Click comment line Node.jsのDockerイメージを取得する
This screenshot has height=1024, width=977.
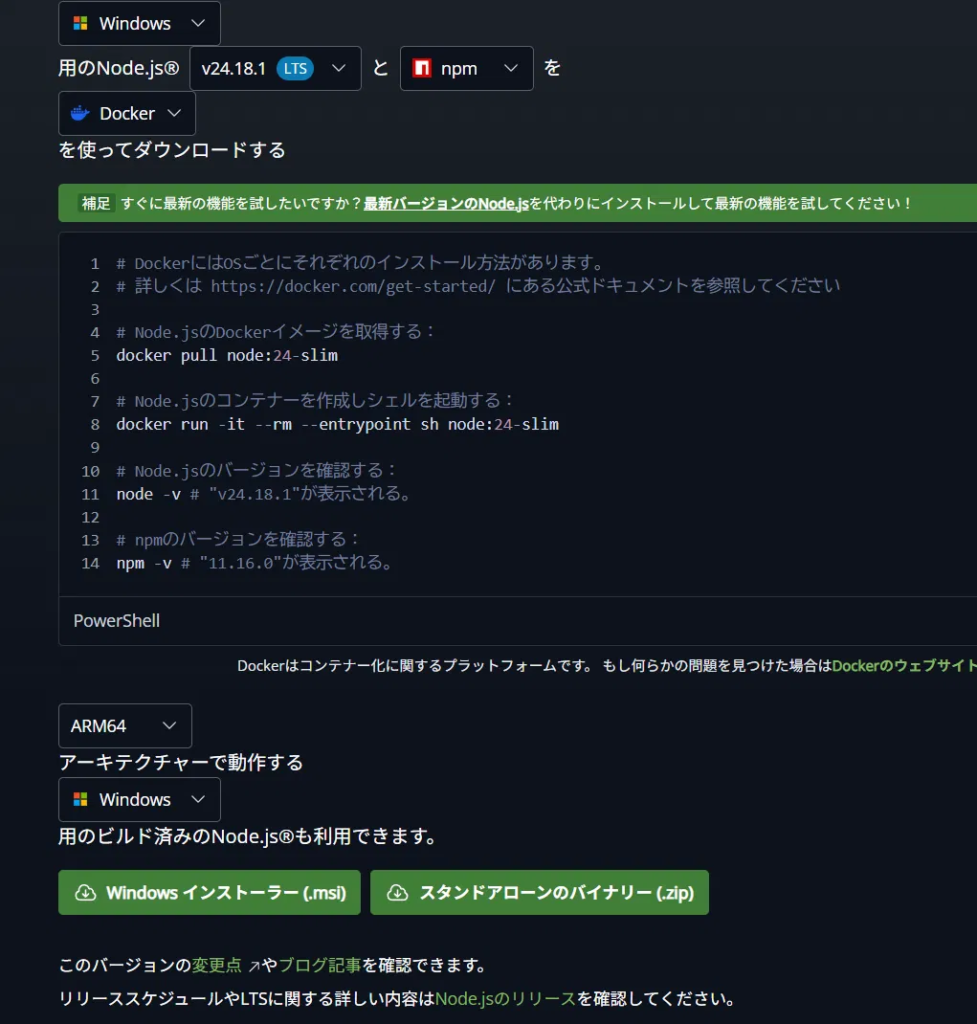pyautogui.click(x=275, y=332)
